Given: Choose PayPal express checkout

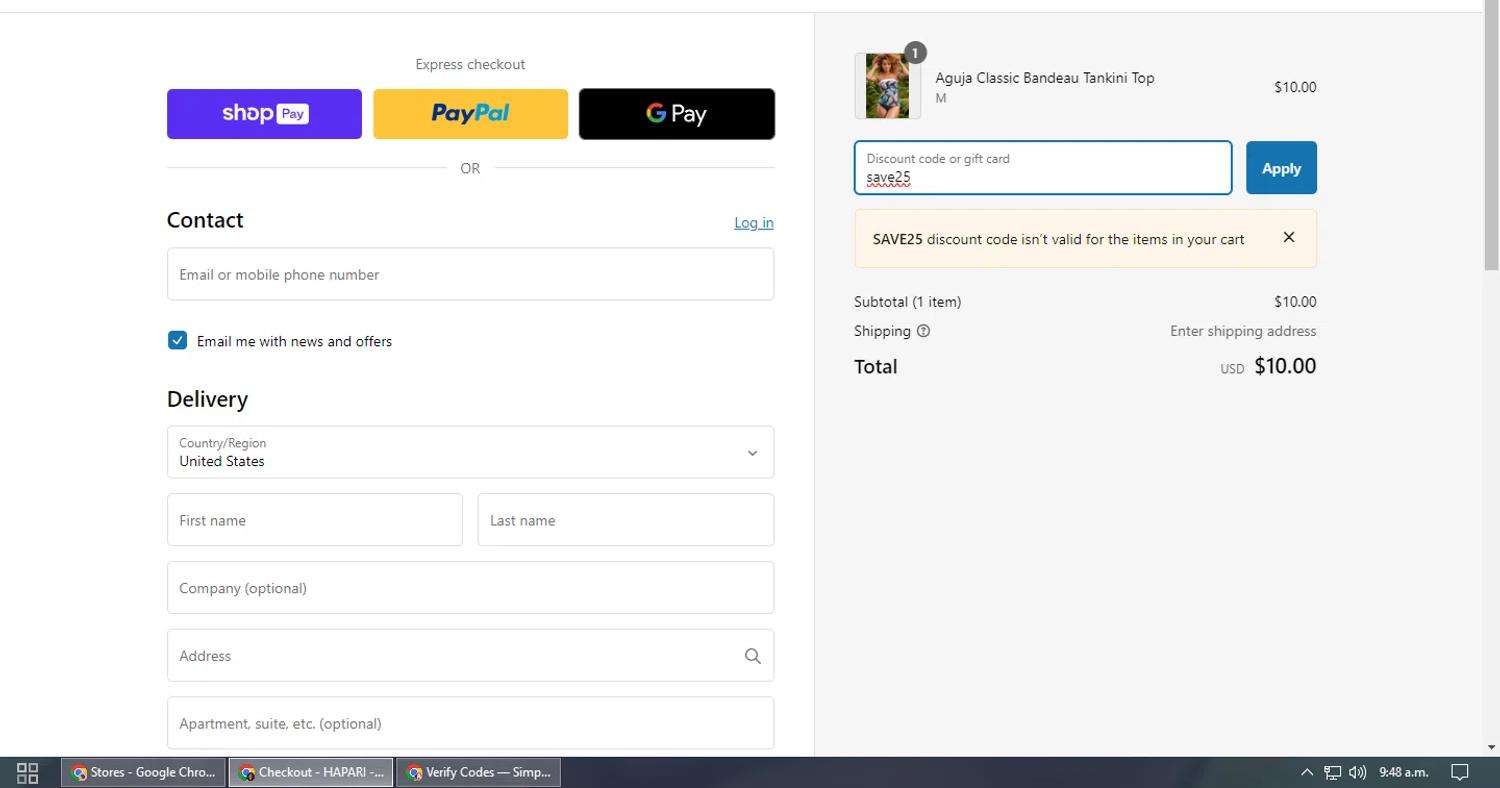Looking at the screenshot, I should [470, 113].
